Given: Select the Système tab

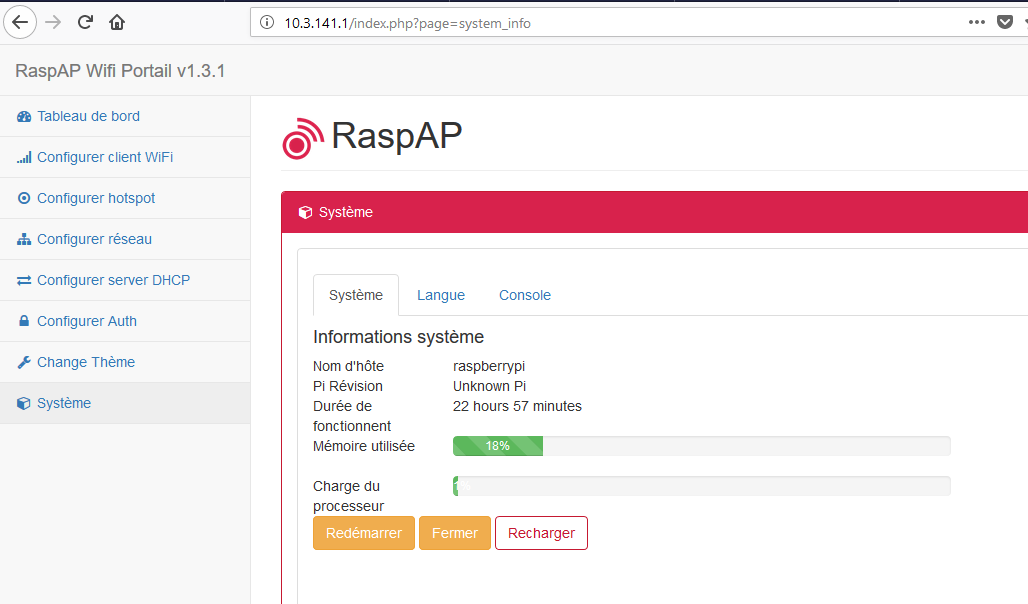Looking at the screenshot, I should [x=356, y=295].
